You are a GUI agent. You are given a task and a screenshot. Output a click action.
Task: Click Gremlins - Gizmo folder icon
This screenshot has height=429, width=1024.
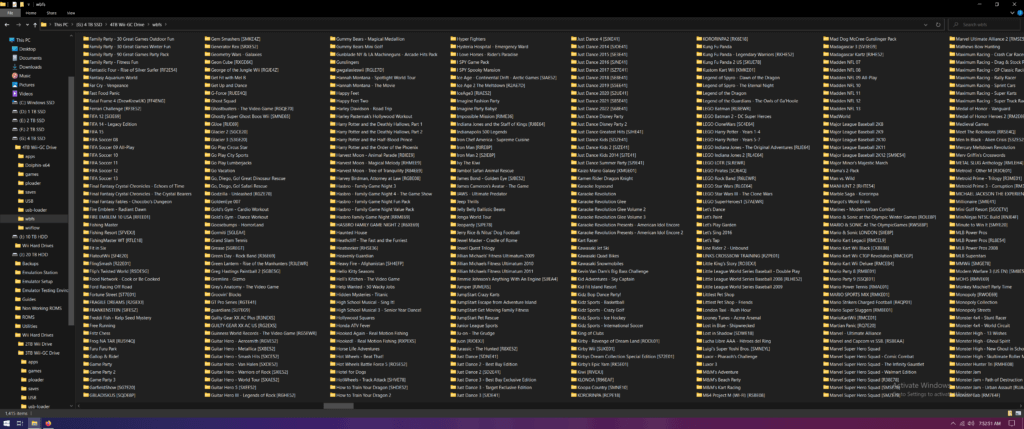pyautogui.click(x=207, y=279)
